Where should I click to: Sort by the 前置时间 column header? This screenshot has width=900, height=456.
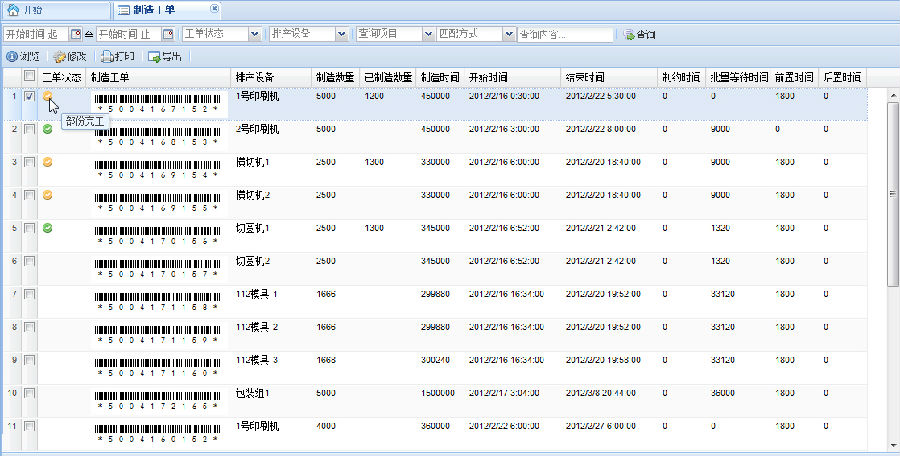[x=794, y=77]
